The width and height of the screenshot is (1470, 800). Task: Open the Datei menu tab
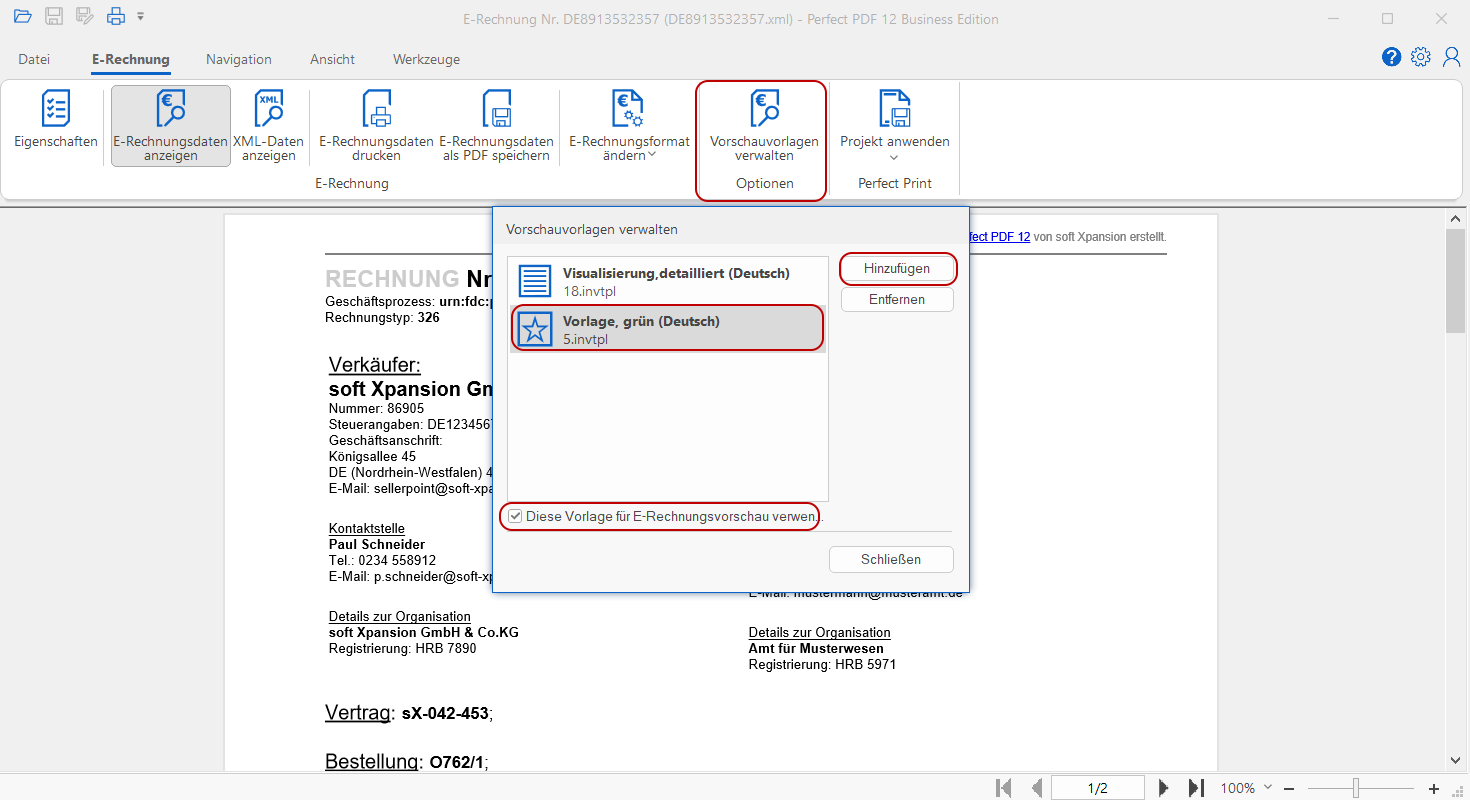pyautogui.click(x=34, y=59)
